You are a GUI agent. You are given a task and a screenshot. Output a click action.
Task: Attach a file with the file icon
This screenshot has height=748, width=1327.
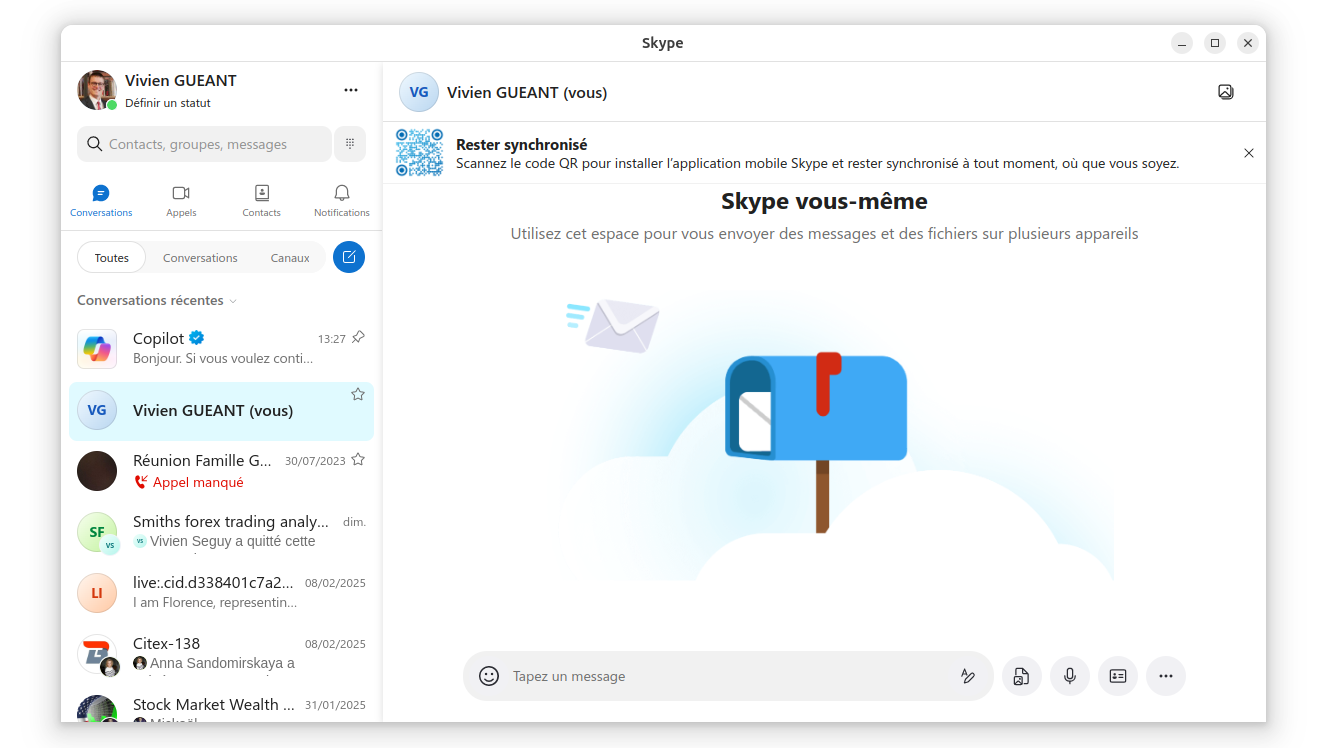1021,676
